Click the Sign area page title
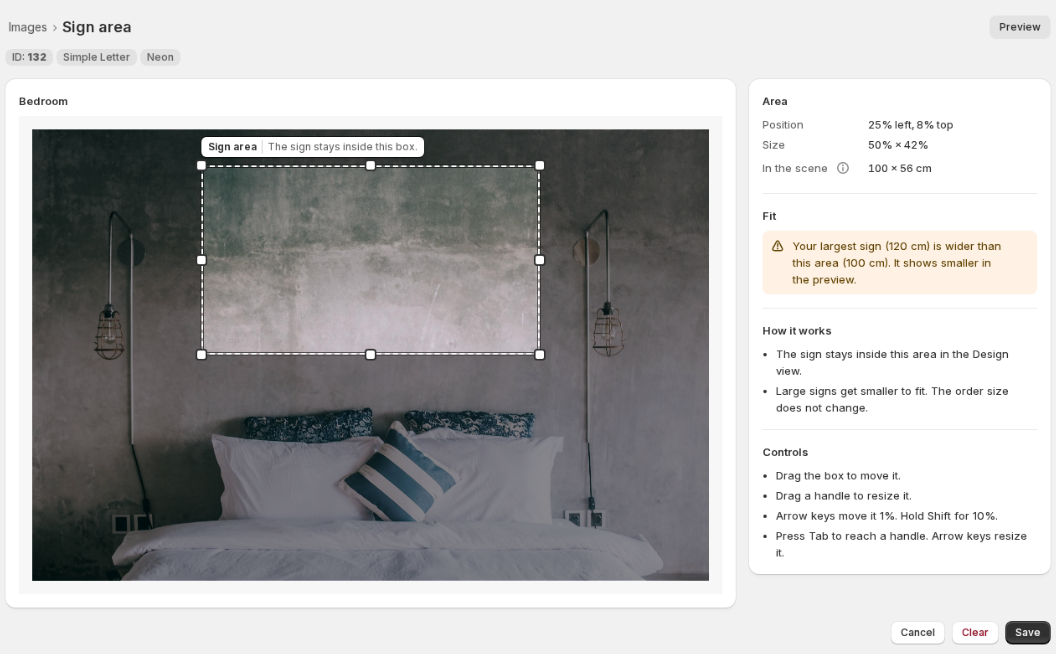This screenshot has height=654, width=1056. 96,28
